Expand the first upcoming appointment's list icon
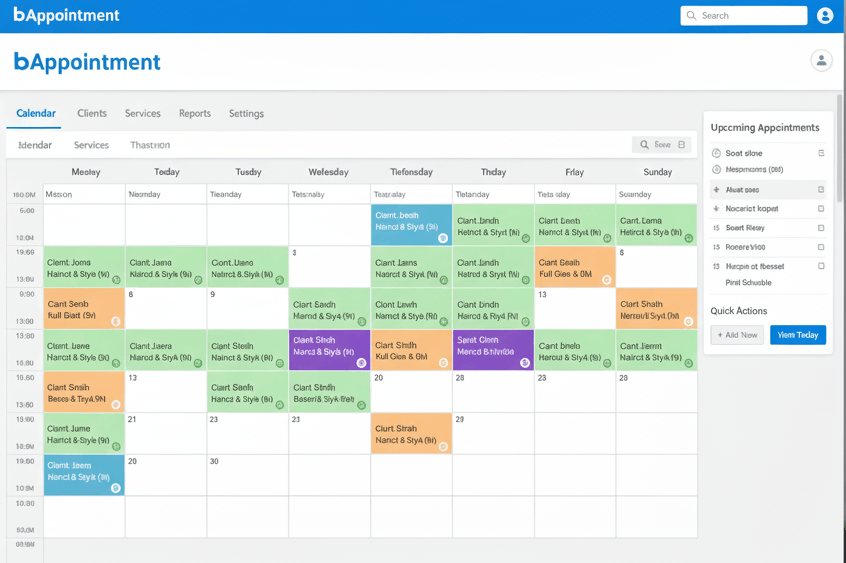Viewport: 846px width, 563px height. pos(821,154)
